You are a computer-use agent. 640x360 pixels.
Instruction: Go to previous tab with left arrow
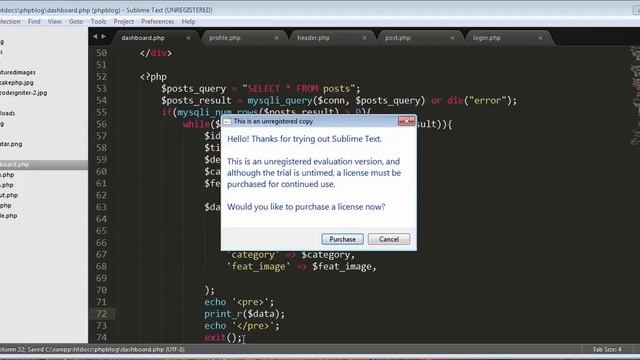click(95, 37)
